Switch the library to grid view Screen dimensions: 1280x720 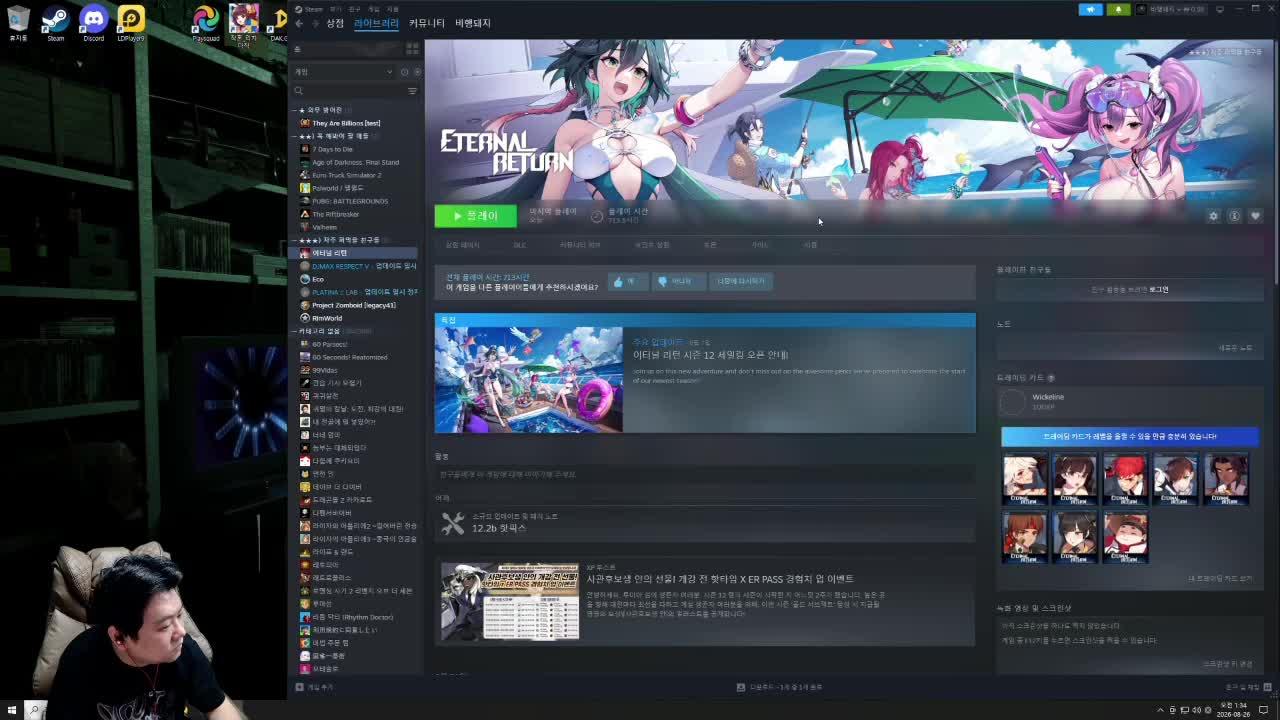tap(412, 48)
